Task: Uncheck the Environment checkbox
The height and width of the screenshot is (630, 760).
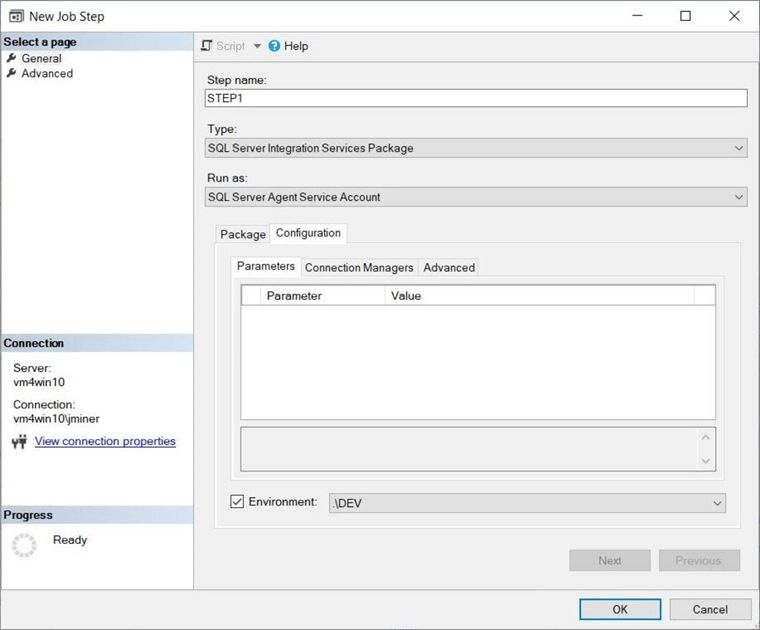Action: [x=237, y=502]
